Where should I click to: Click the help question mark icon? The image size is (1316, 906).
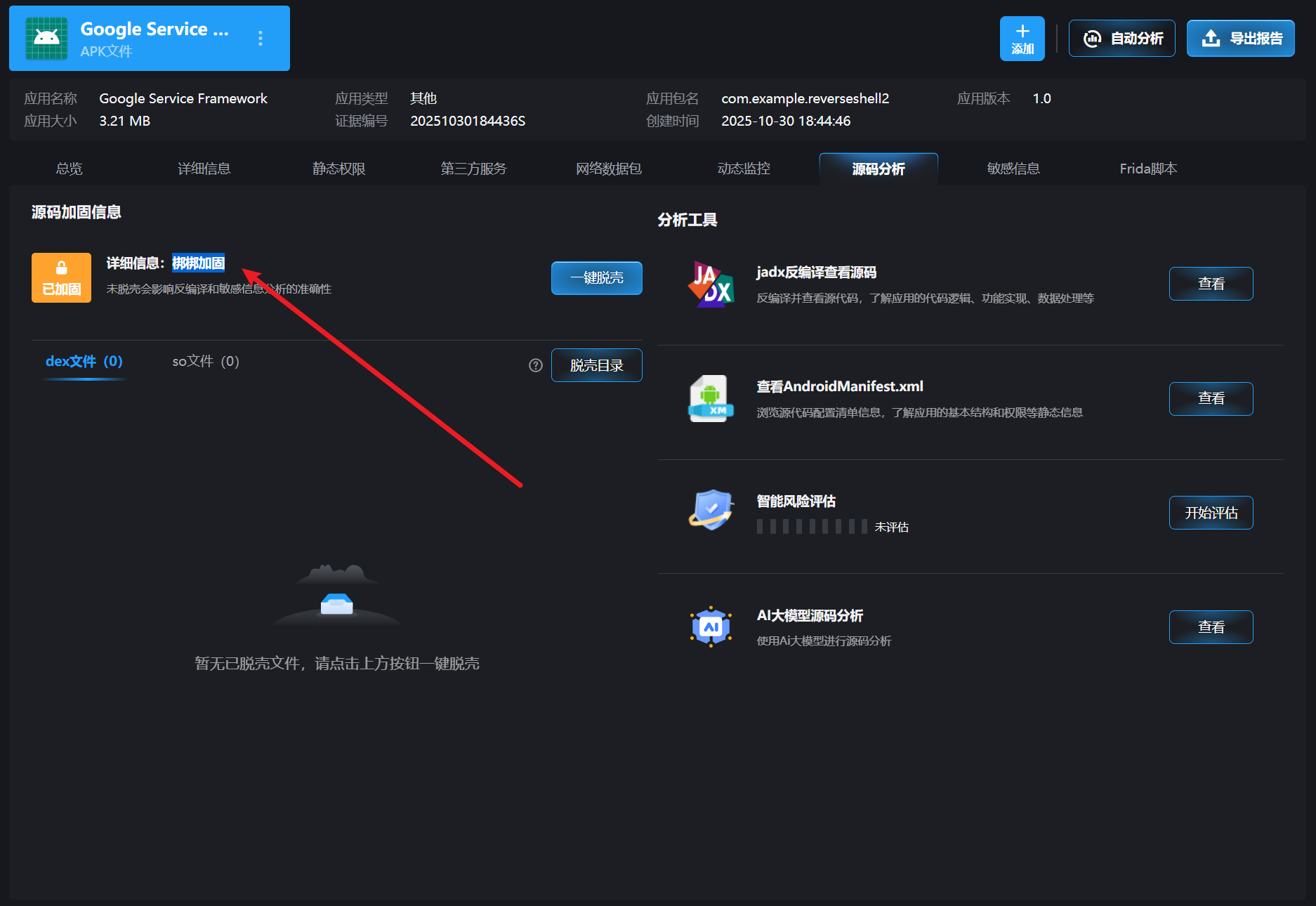click(536, 365)
